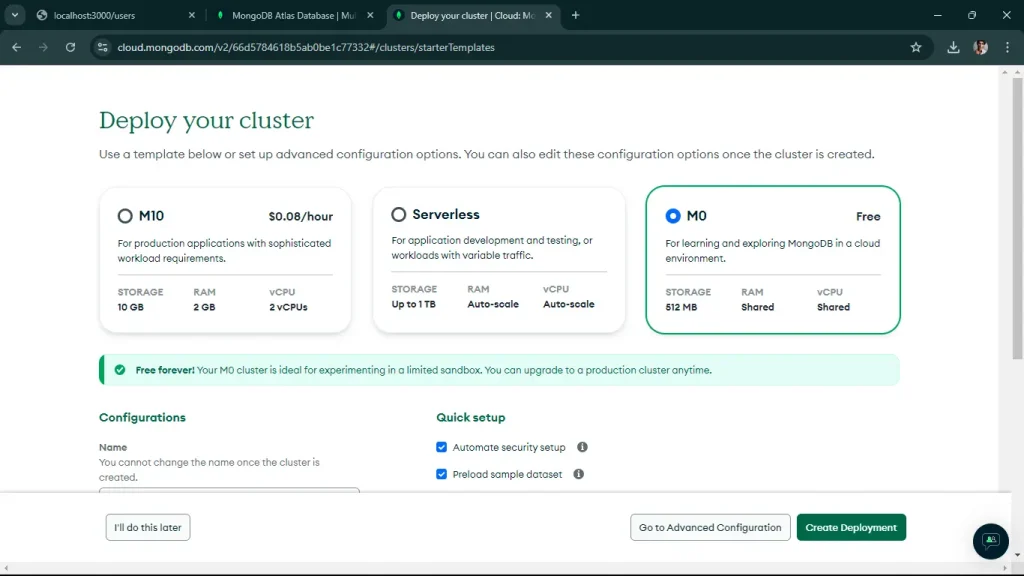Bookmark this page with the star icon
Viewport: 1024px width, 576px height.
[916, 46]
